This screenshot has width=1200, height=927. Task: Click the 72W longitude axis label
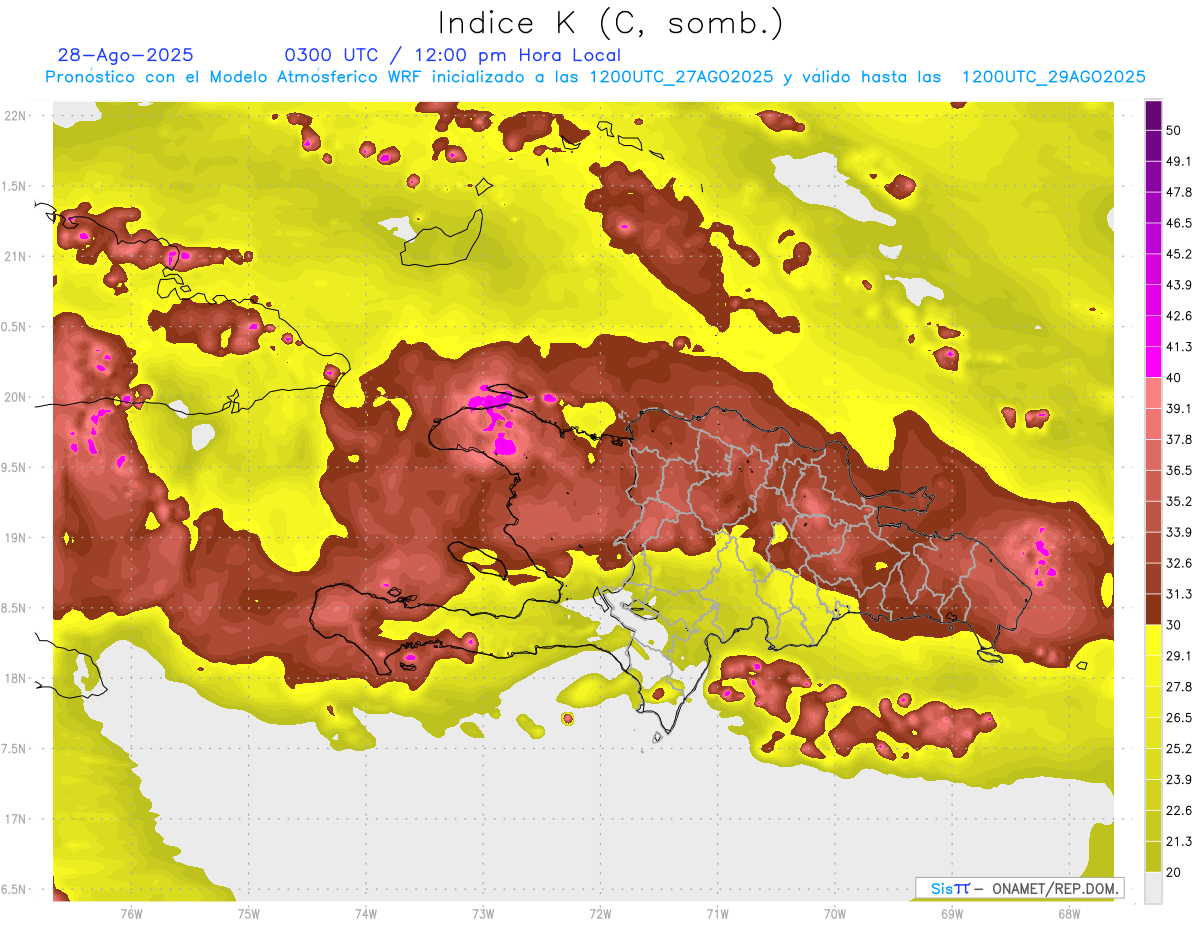coord(600,913)
